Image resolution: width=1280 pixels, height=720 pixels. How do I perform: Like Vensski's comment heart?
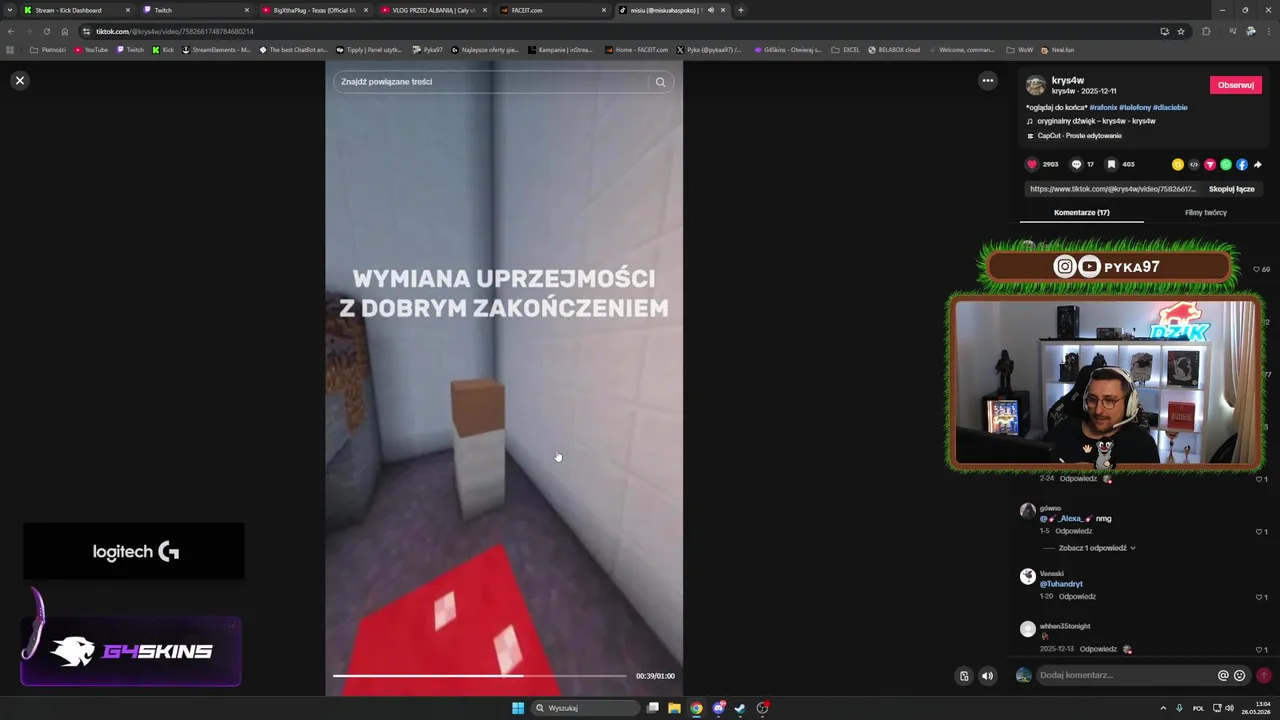(1261, 597)
